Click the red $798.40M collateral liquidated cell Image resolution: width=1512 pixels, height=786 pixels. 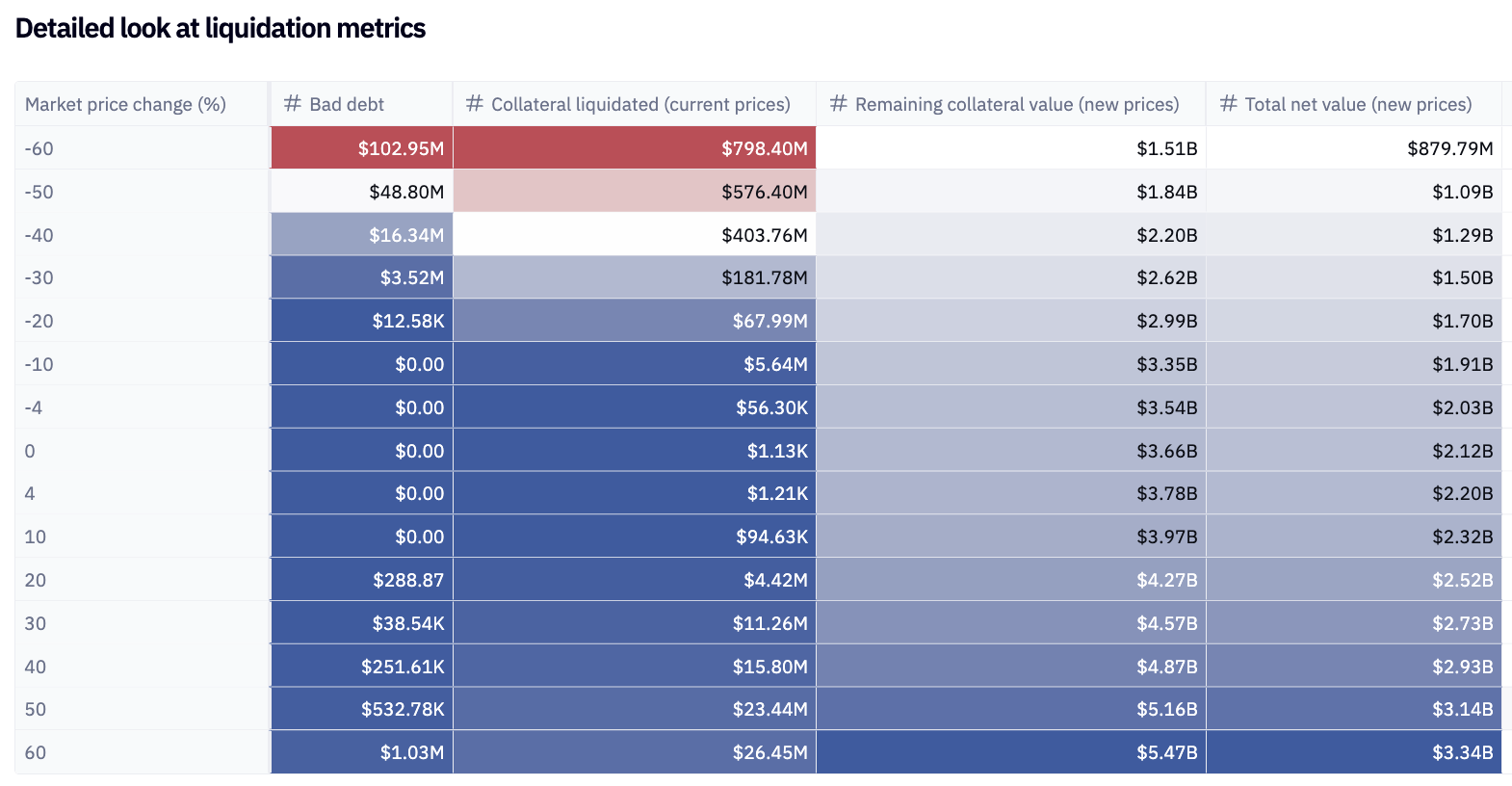click(x=635, y=148)
